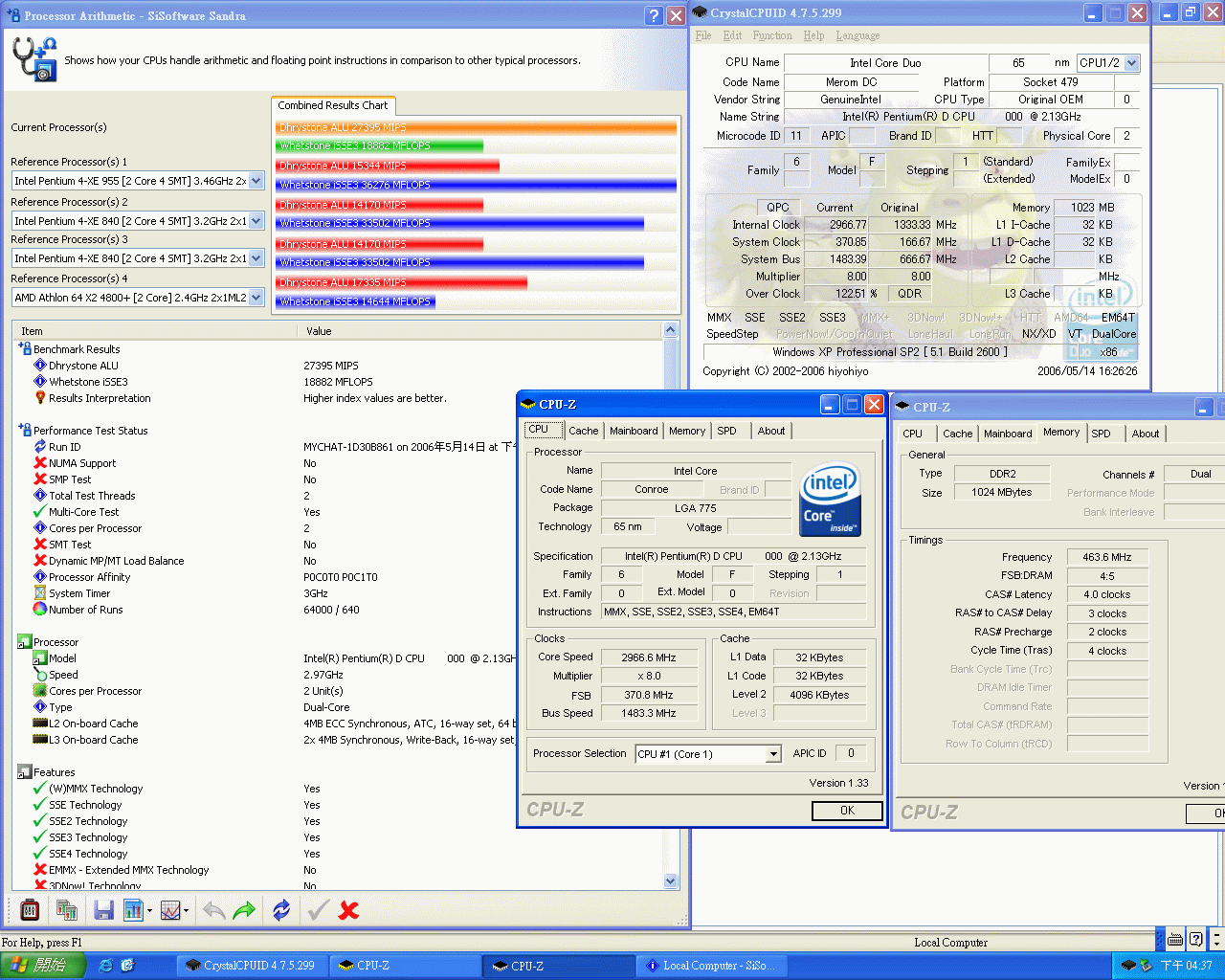This screenshot has height=980, width=1225.
Task: Save results with the floppy disk icon
Action: click(x=103, y=910)
